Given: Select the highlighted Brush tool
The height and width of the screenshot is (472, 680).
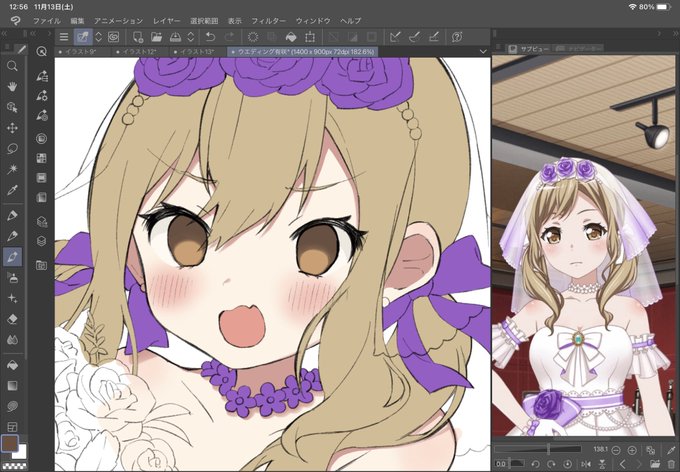Looking at the screenshot, I should point(12,256).
